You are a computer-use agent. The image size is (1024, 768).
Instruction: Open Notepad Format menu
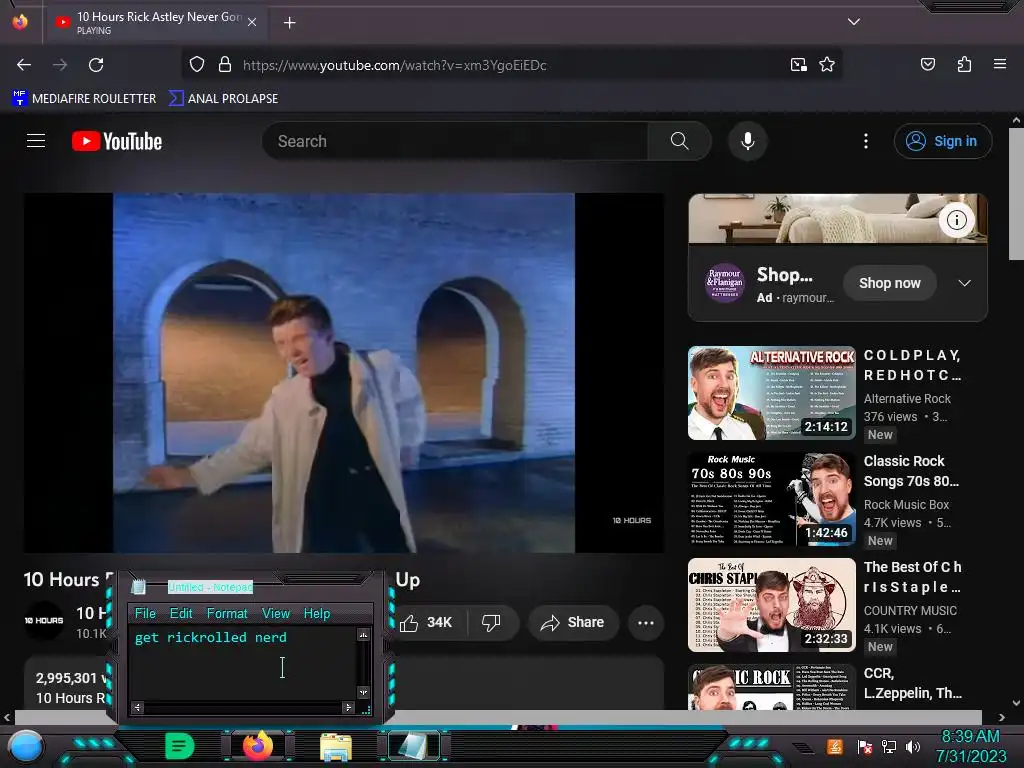click(x=227, y=614)
